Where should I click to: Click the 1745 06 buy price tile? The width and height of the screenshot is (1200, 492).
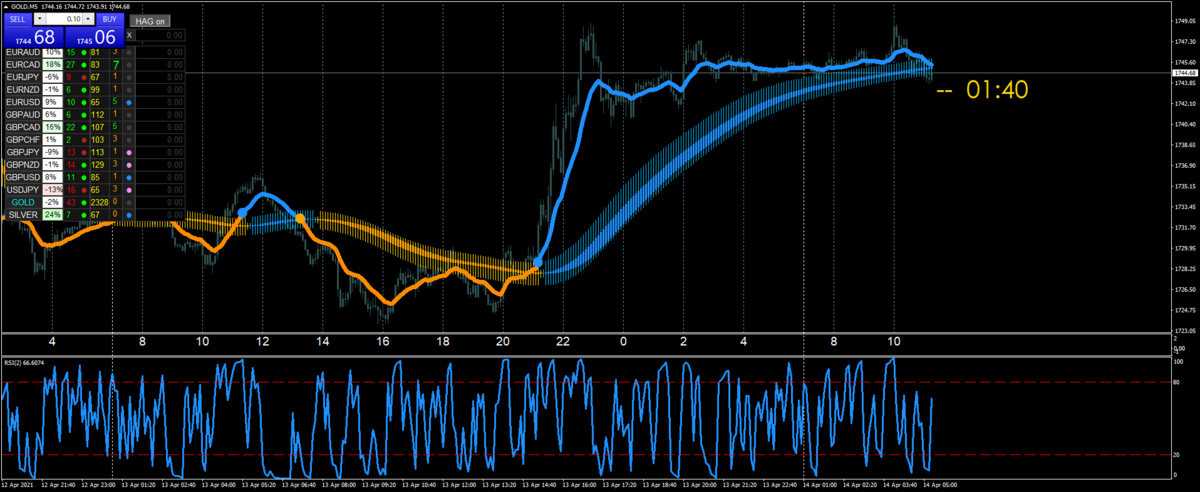[95, 37]
